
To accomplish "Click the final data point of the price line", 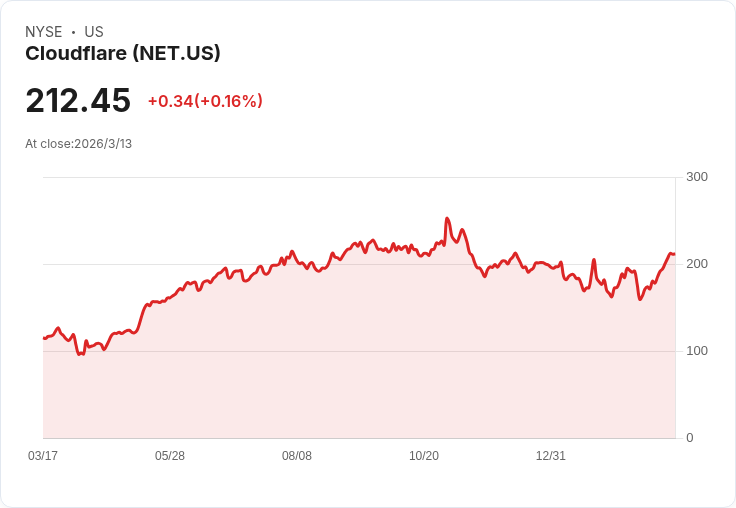I will click(x=674, y=254).
